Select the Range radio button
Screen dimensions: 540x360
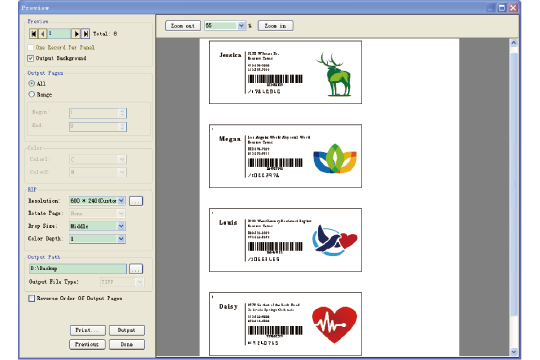tap(32, 94)
